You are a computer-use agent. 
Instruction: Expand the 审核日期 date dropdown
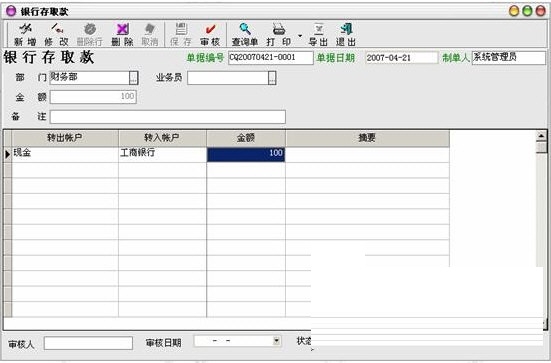(x=277, y=341)
